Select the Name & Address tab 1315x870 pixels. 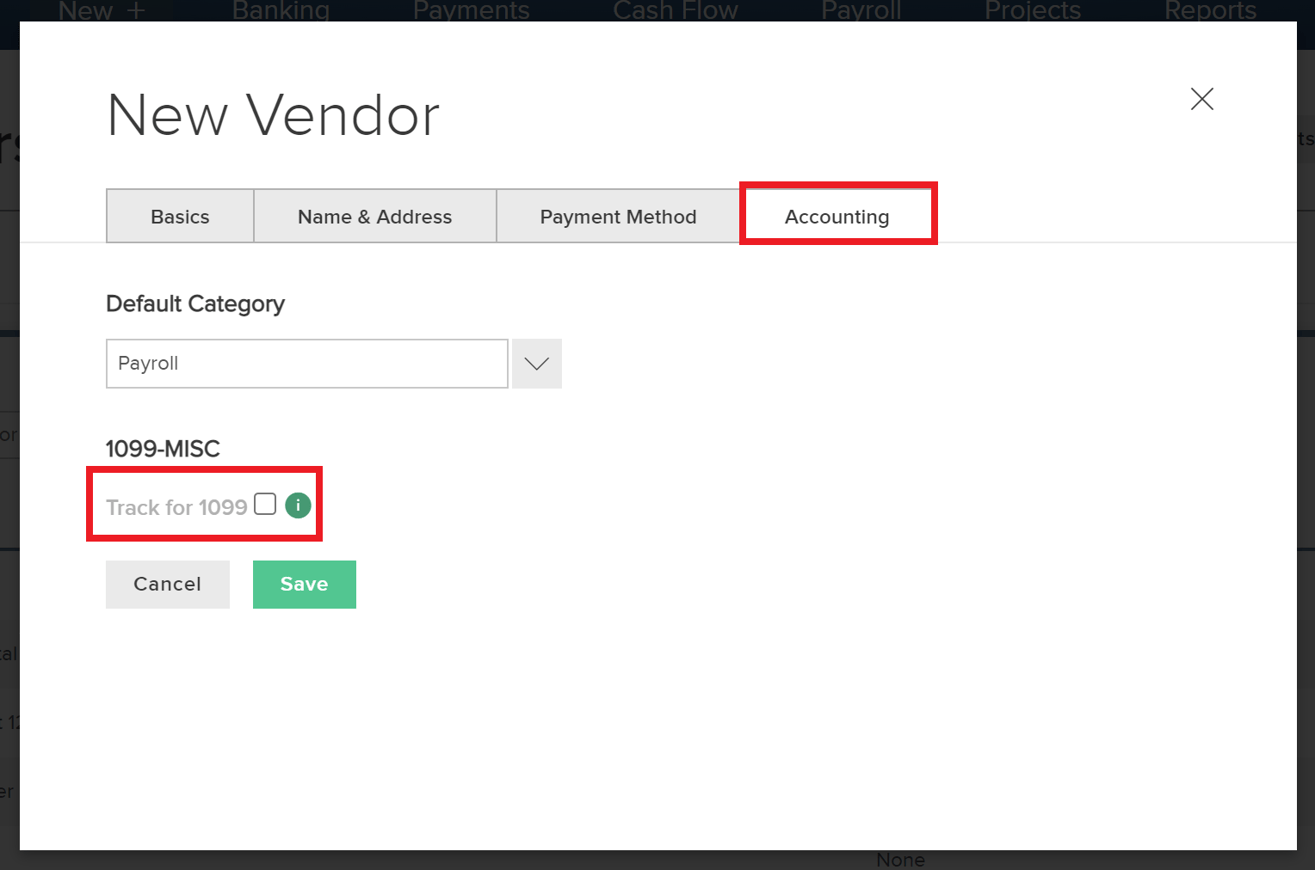[x=374, y=216]
